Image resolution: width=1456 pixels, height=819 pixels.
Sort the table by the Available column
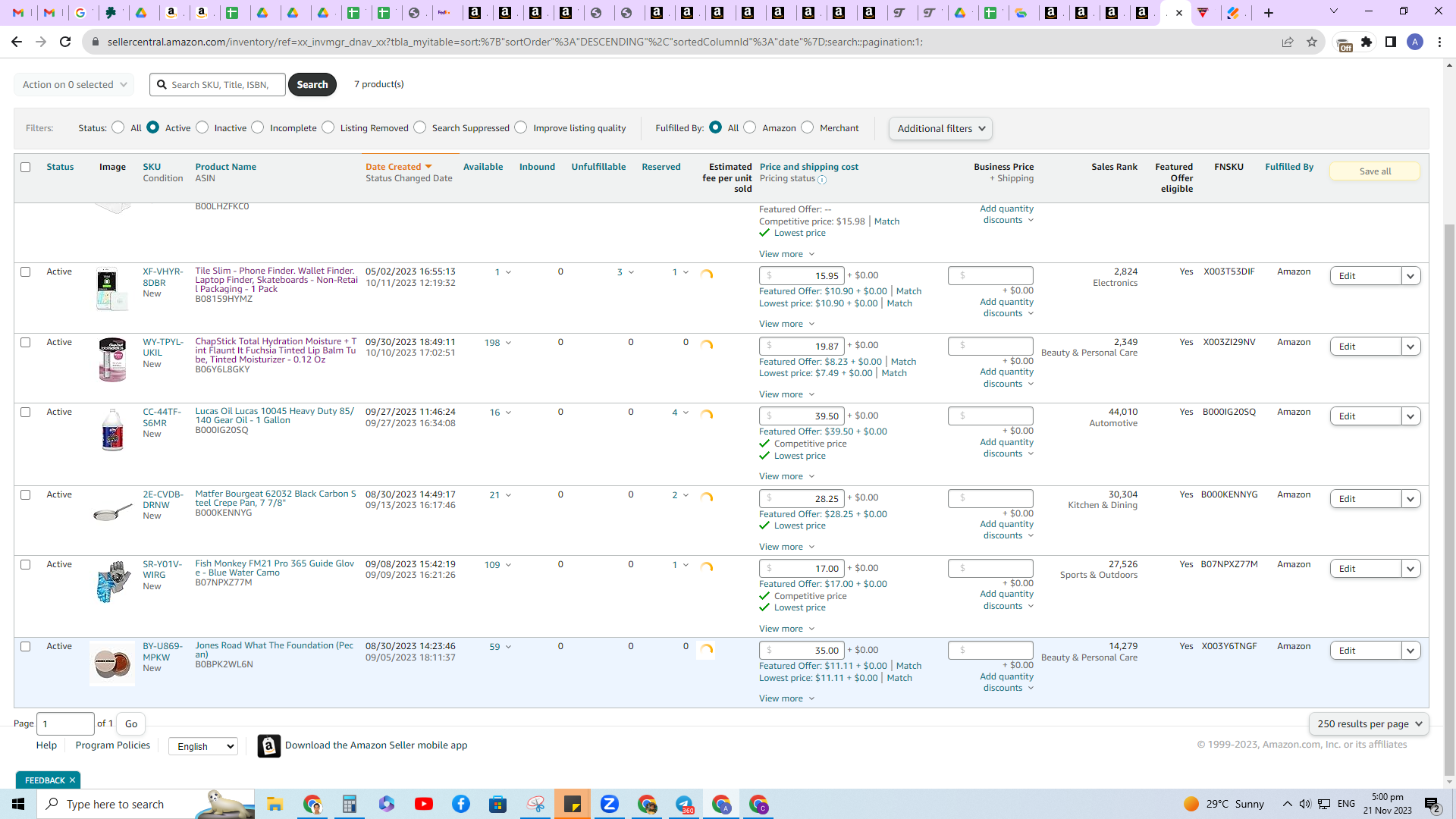tap(483, 167)
